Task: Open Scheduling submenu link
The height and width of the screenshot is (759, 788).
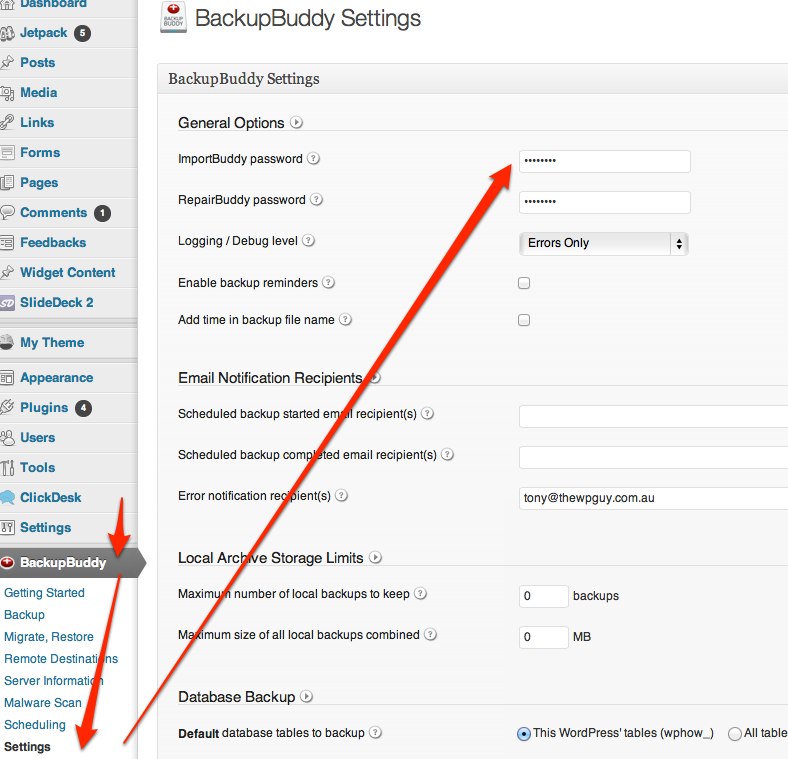Action: tap(35, 725)
